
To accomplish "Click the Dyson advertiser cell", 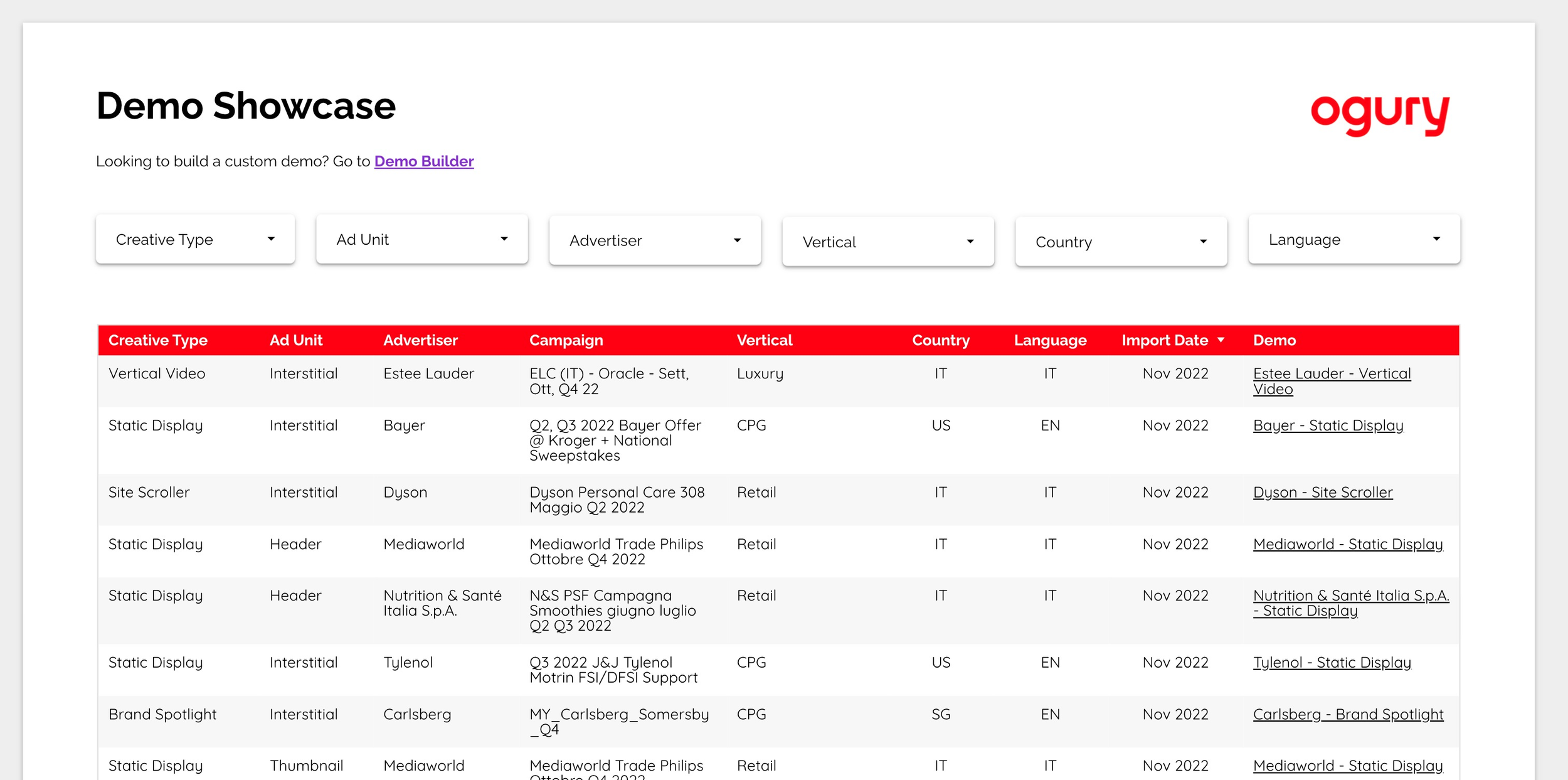I will click(405, 493).
